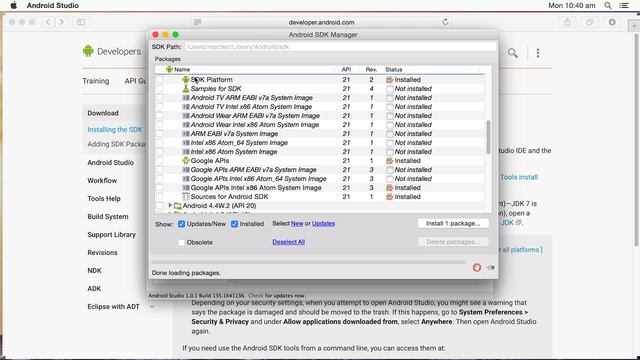
Task: Click the Install 1 package button
Action: [x=453, y=223]
